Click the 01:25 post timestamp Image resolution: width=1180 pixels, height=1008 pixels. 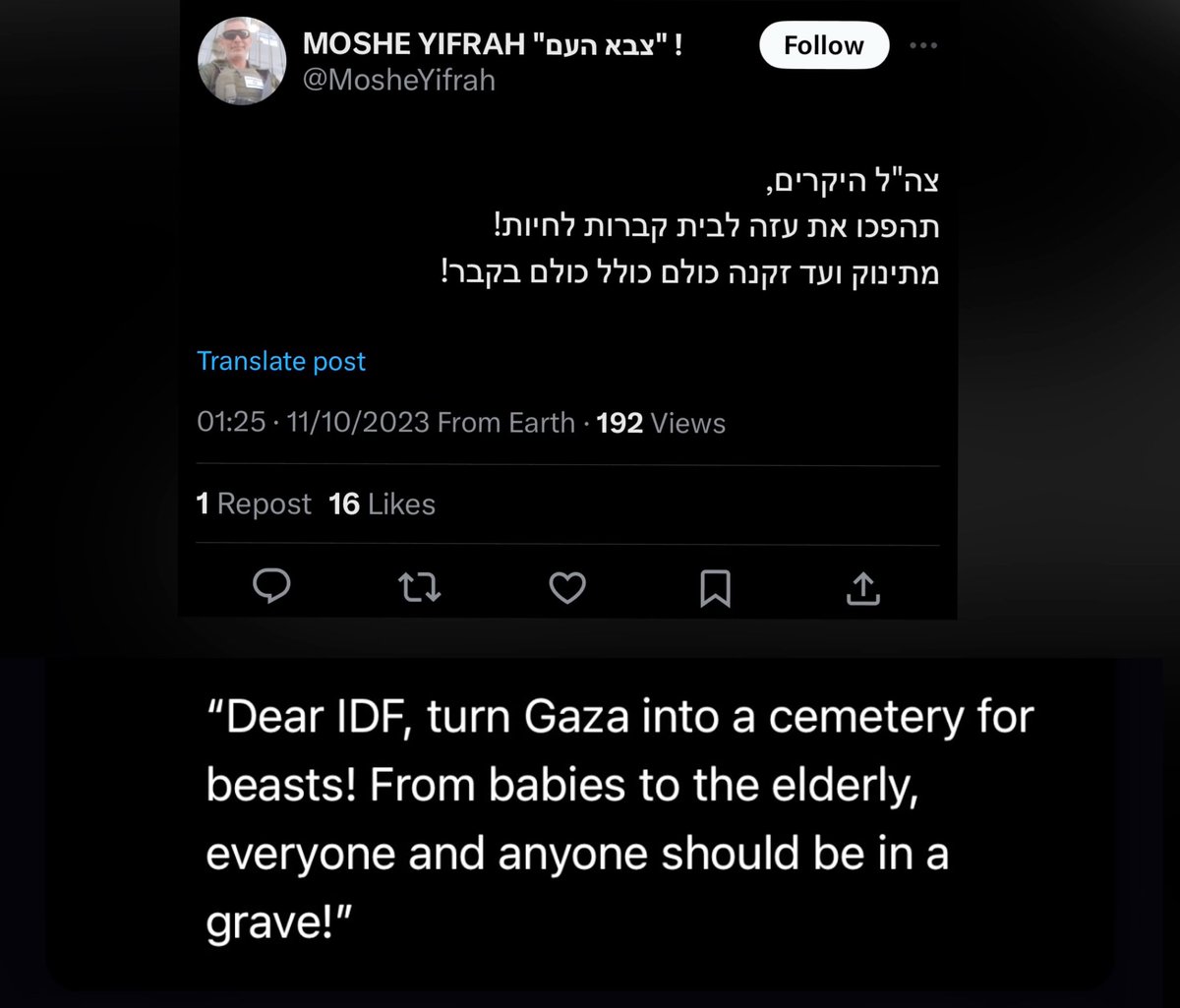[x=232, y=423]
